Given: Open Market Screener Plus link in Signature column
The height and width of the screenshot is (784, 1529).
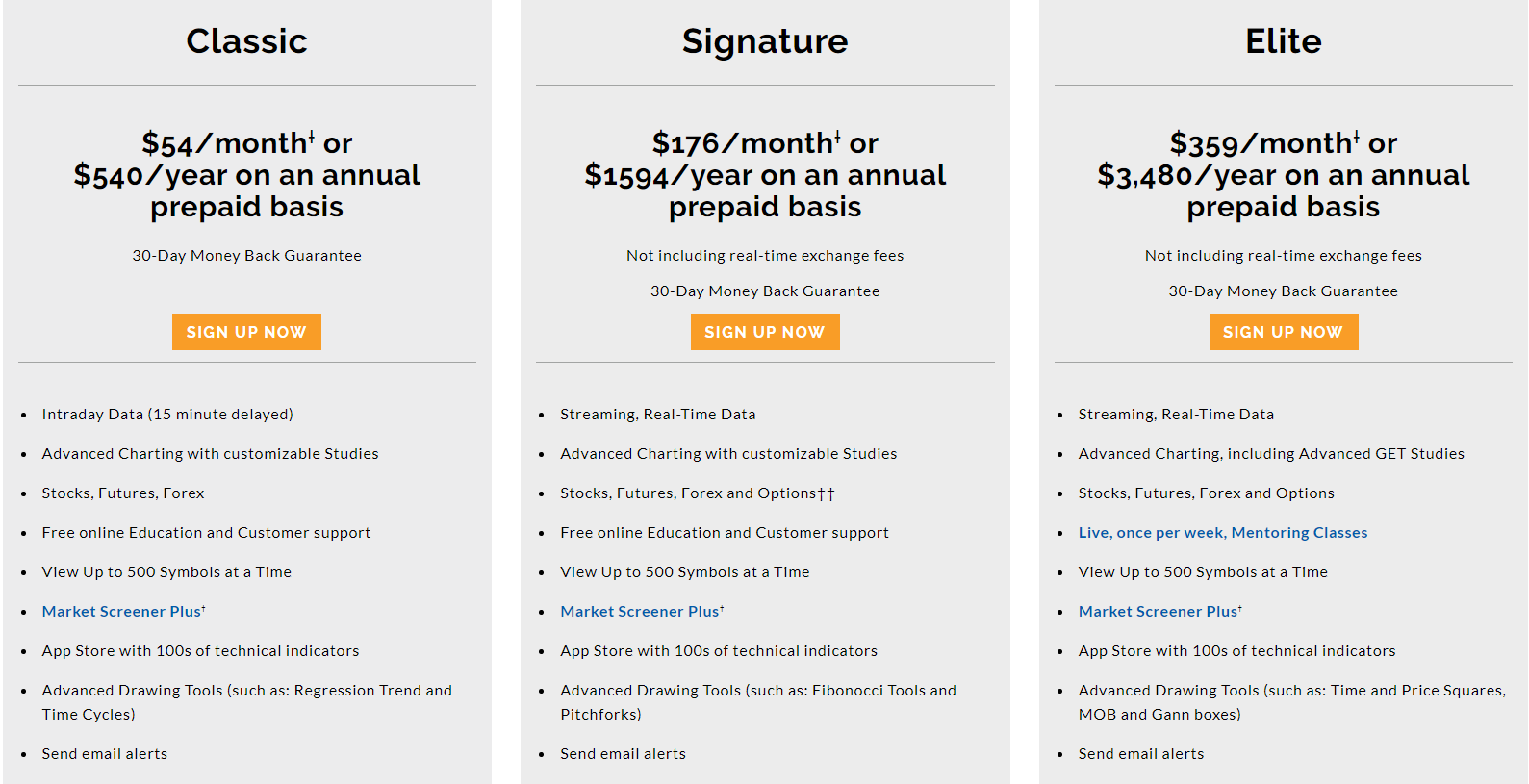Looking at the screenshot, I should click(x=642, y=611).
